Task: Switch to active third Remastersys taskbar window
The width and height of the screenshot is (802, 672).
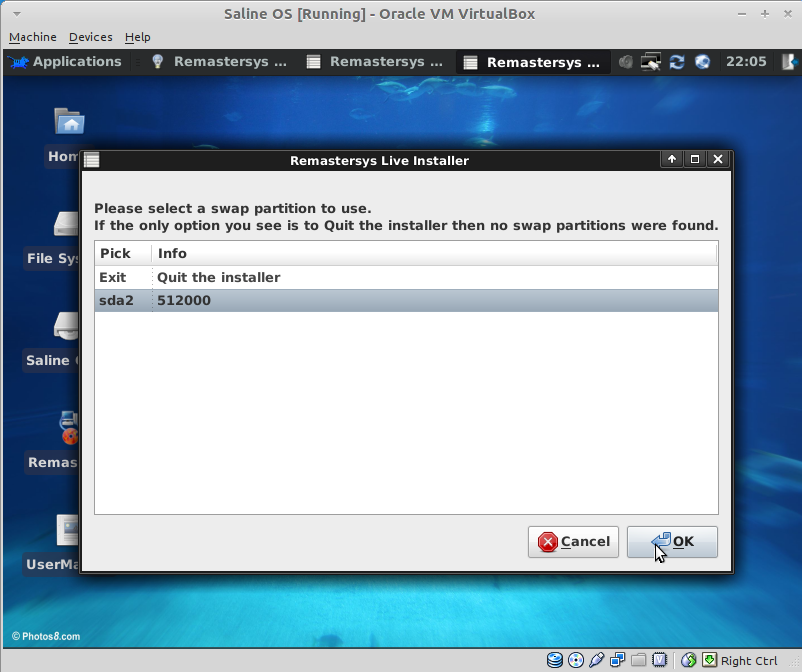Action: (532, 62)
